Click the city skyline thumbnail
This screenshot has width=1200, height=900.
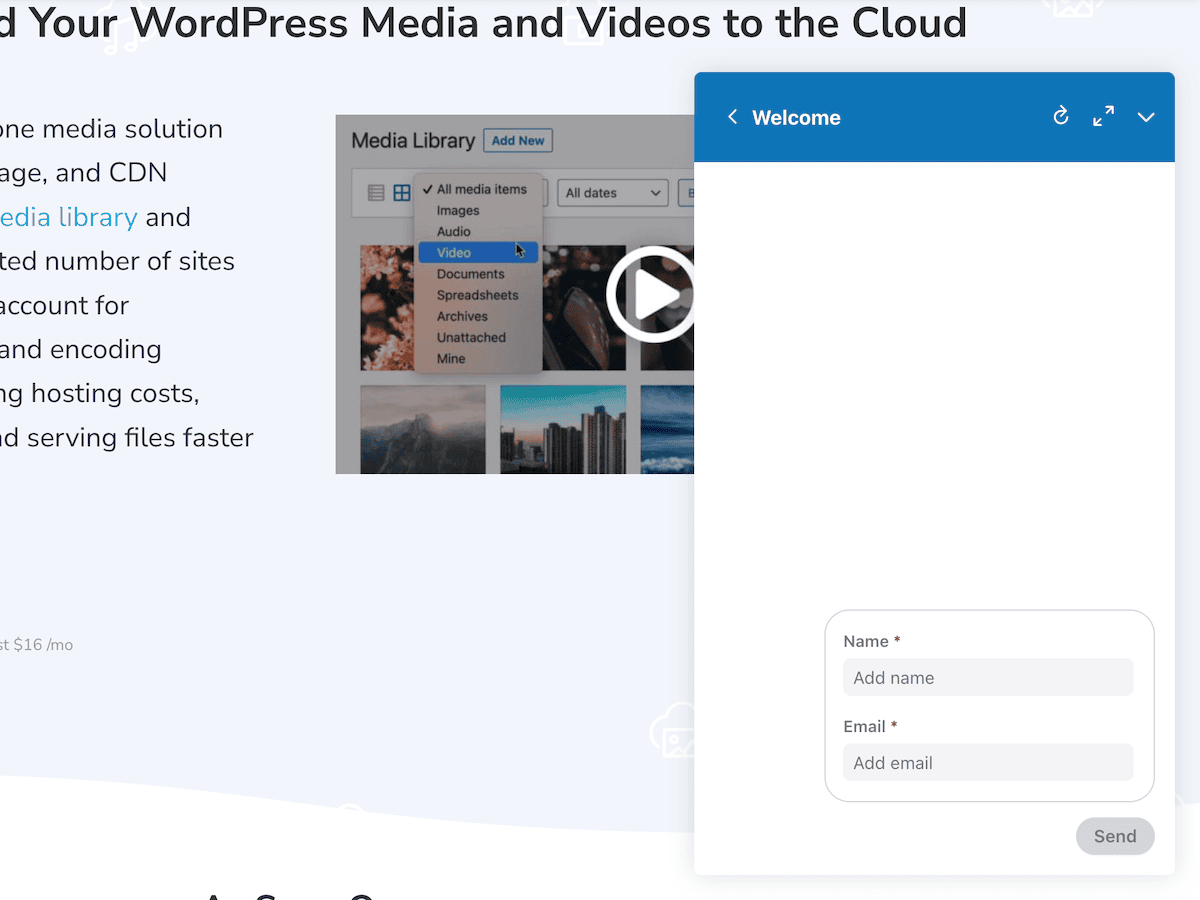point(563,430)
